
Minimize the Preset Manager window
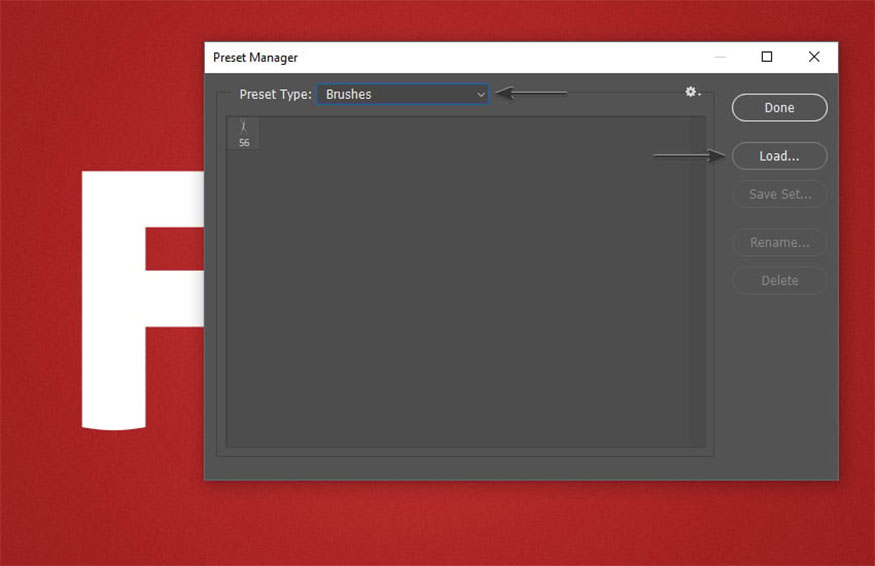(x=720, y=57)
